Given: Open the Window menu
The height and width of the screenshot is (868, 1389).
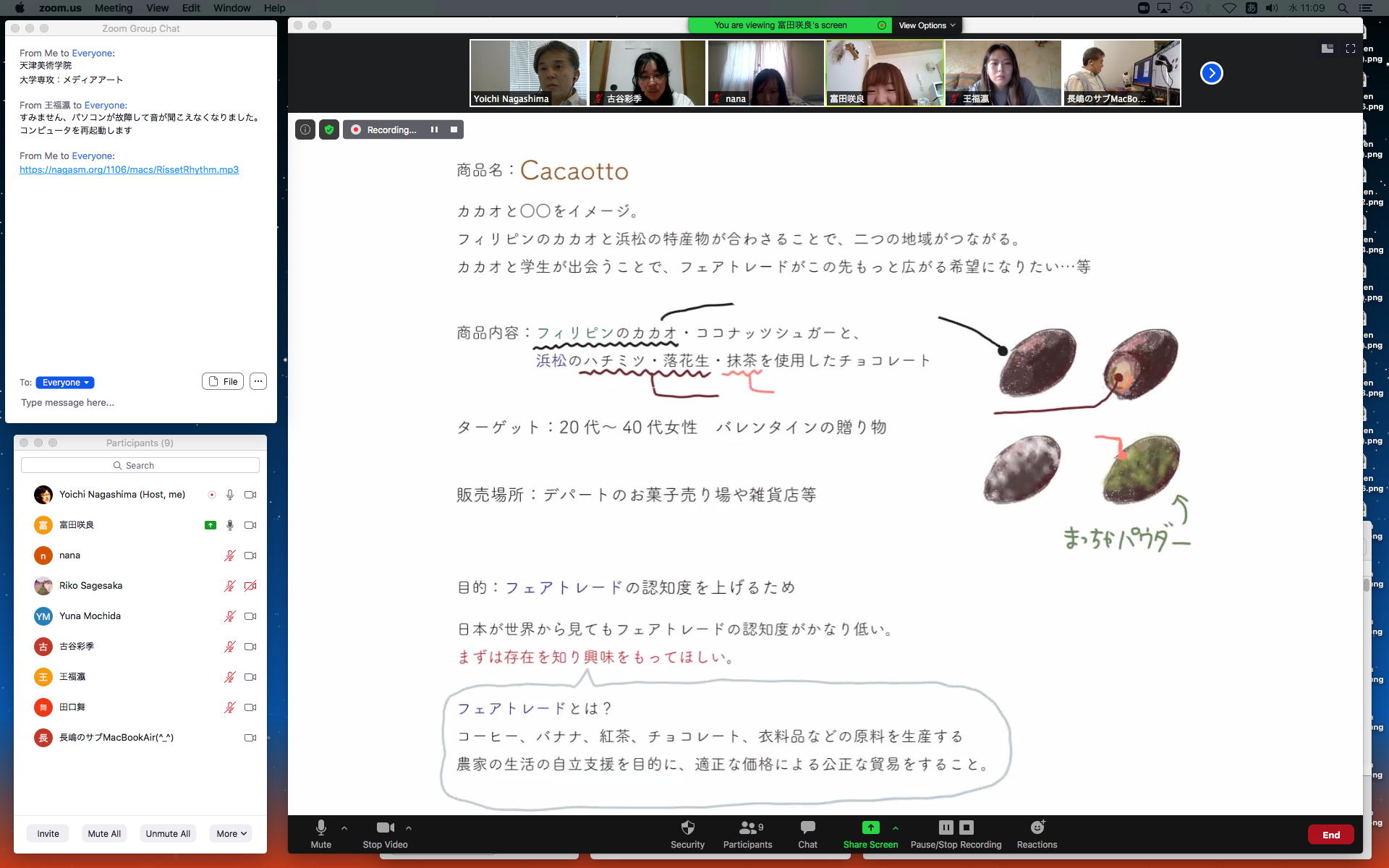Looking at the screenshot, I should click(231, 8).
